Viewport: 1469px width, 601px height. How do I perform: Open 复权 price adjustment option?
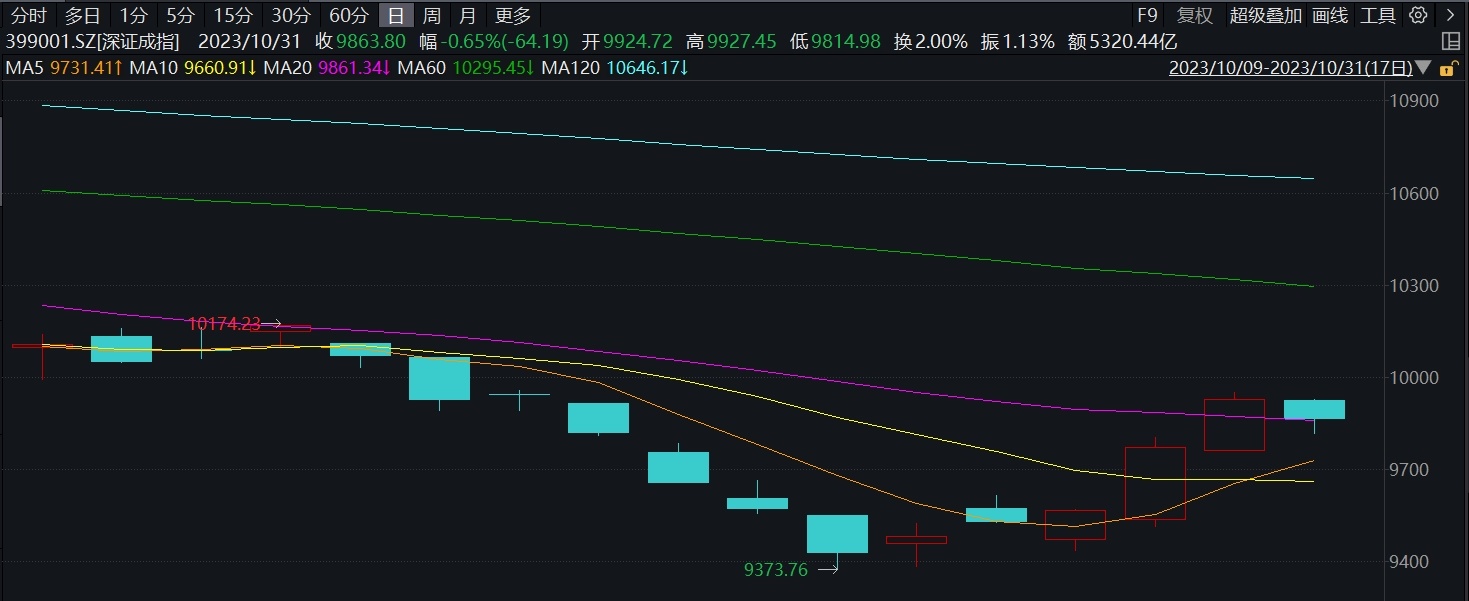(x=1194, y=15)
